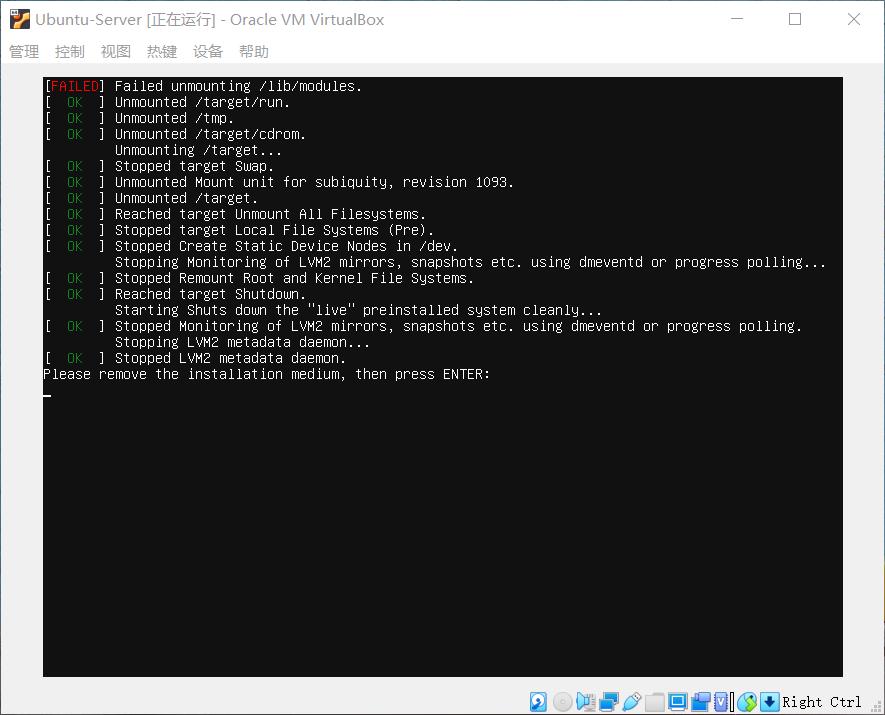Click the optical drives status icon

(560, 702)
